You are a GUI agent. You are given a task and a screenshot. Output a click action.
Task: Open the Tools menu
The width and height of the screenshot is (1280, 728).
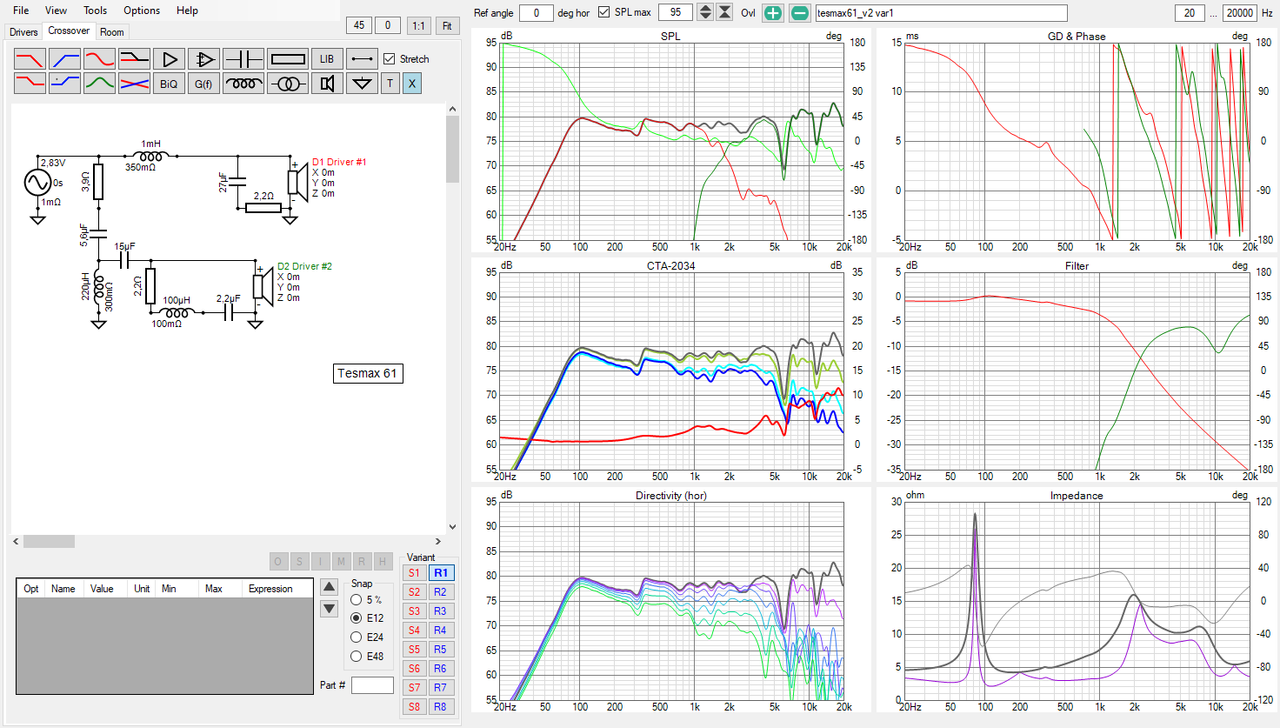tap(95, 10)
